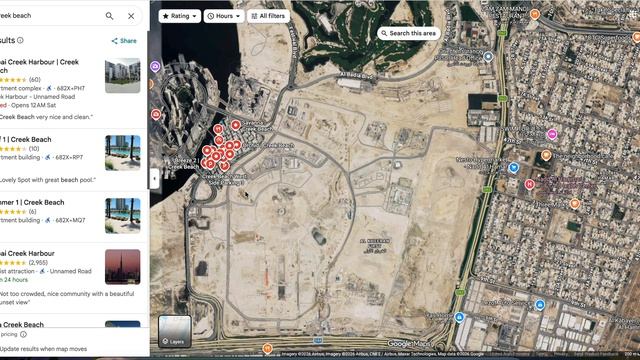Click the '682X+MQ7' plus code
This screenshot has width=640, height=360.
pyautogui.click(x=70, y=220)
